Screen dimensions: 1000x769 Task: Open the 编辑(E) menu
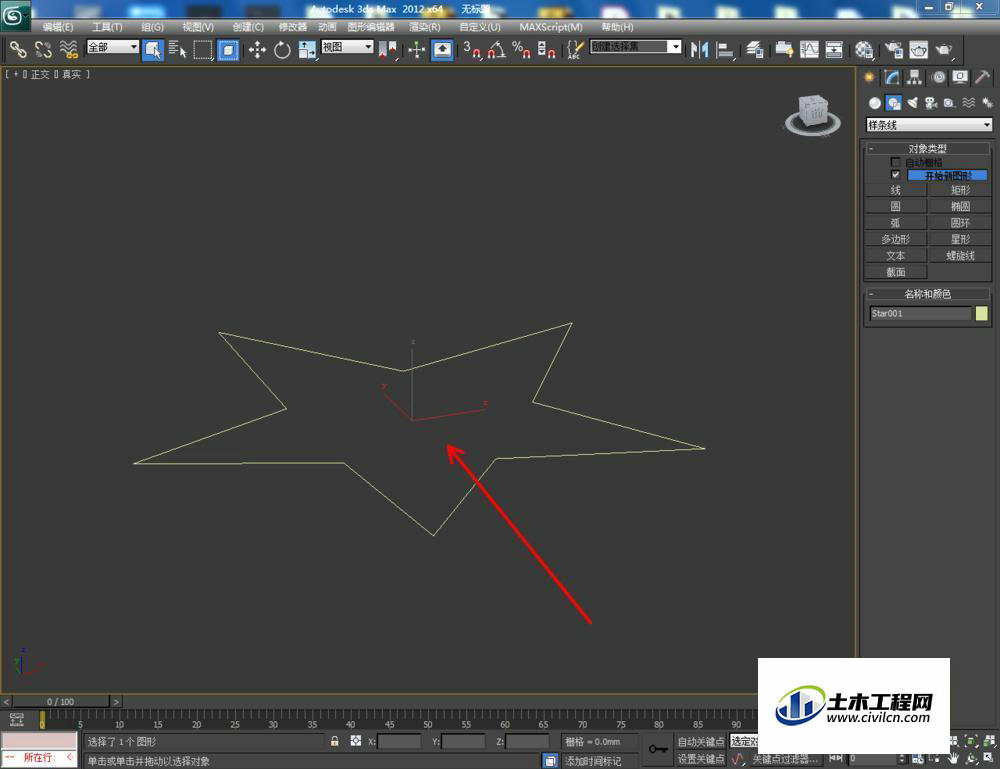pyautogui.click(x=57, y=27)
